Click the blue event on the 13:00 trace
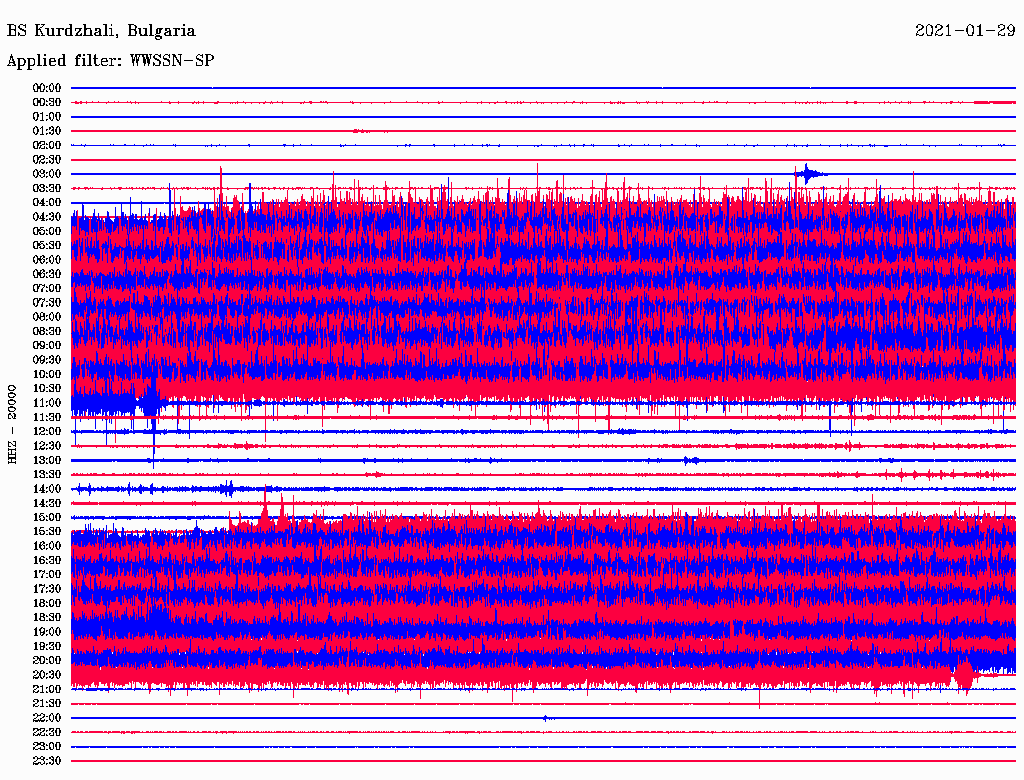This screenshot has width=1024, height=780. tap(691, 460)
